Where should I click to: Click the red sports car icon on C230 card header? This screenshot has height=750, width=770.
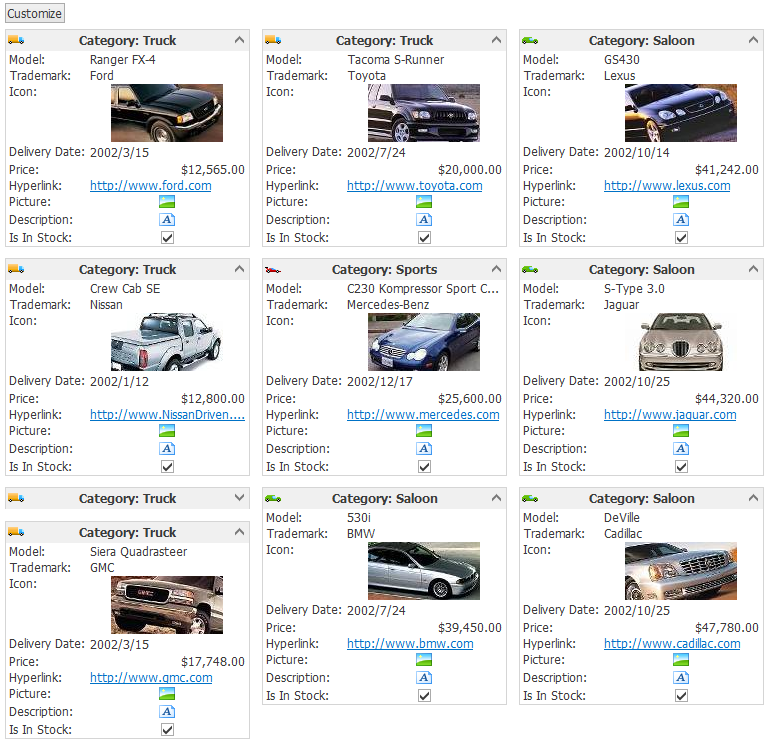click(x=273, y=270)
